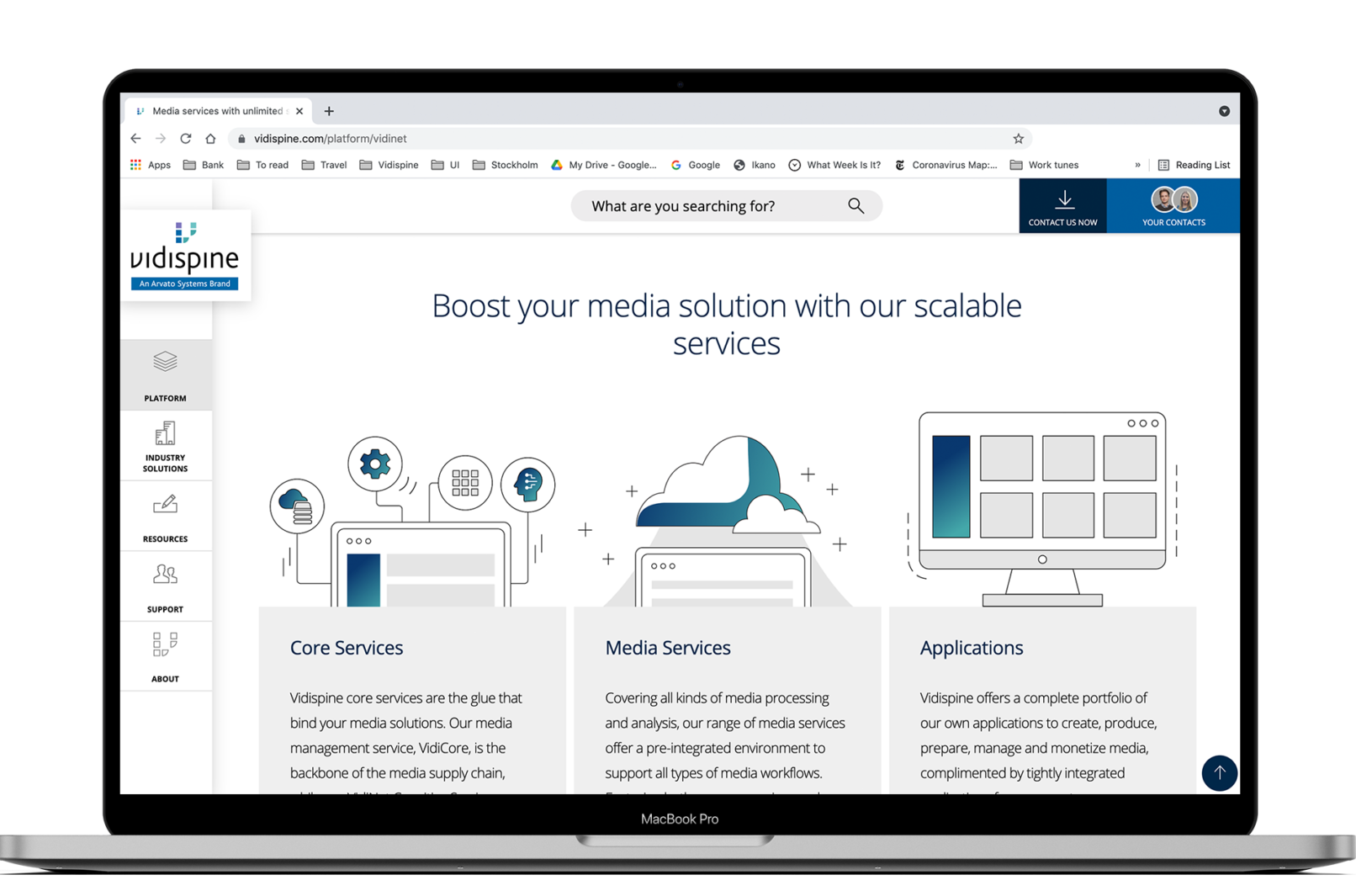Screen dimensions: 1356x896
Task: Bookmark page with the star icon
Action: 1018,139
